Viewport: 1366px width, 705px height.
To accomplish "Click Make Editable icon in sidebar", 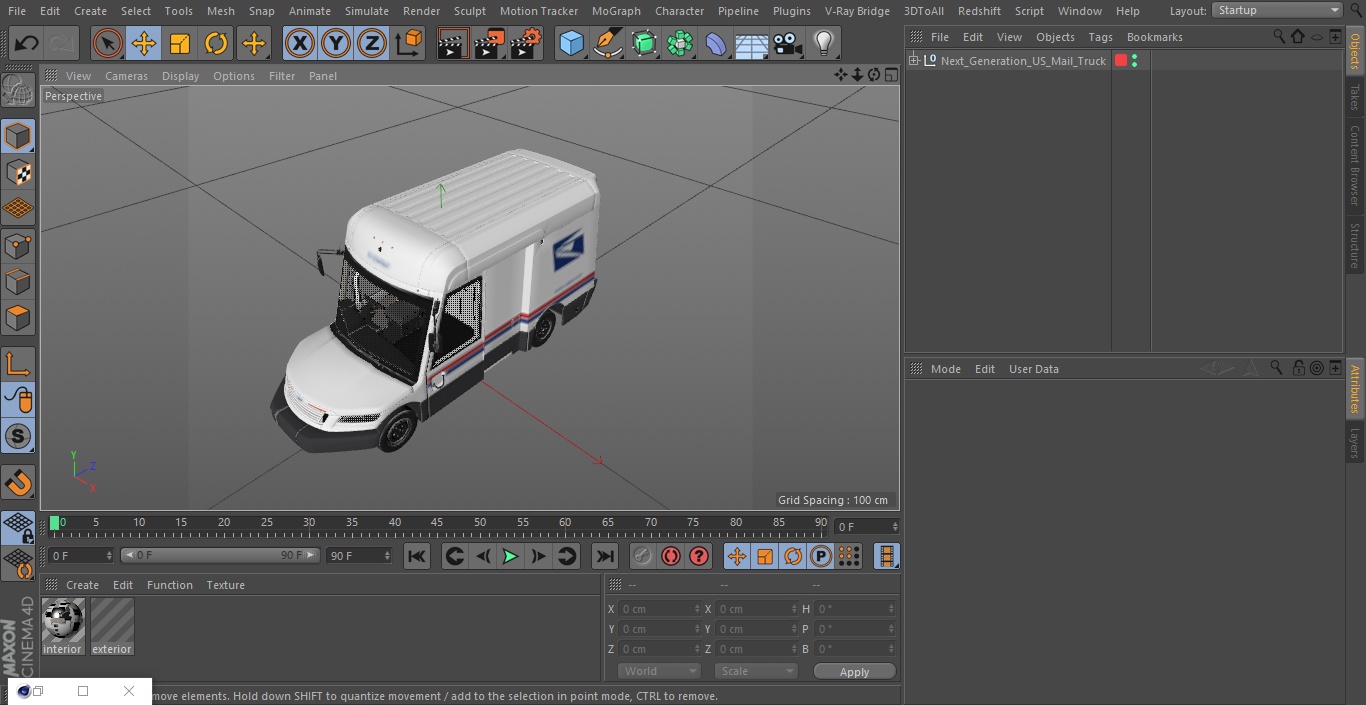I will pos(18,92).
